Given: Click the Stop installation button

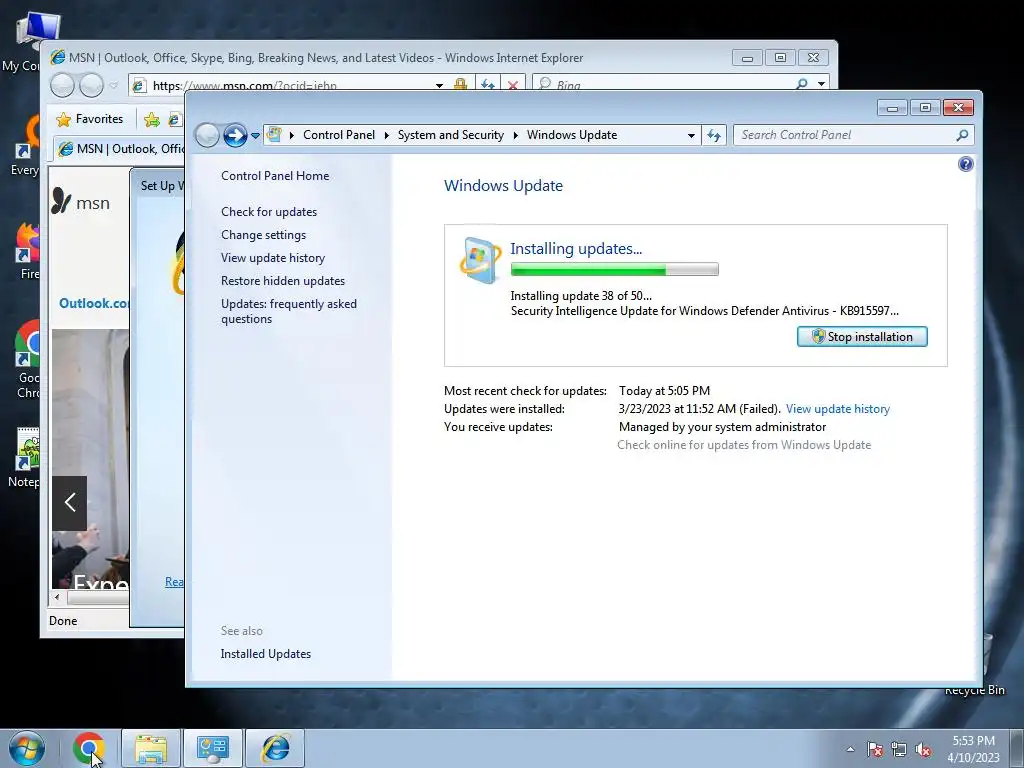Looking at the screenshot, I should pyautogui.click(x=862, y=336).
